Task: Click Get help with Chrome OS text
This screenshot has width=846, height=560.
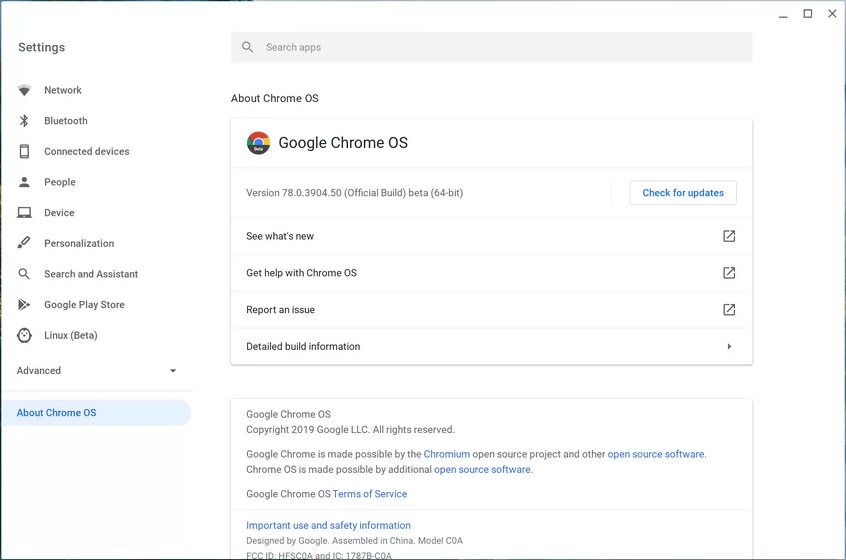Action: tap(302, 273)
